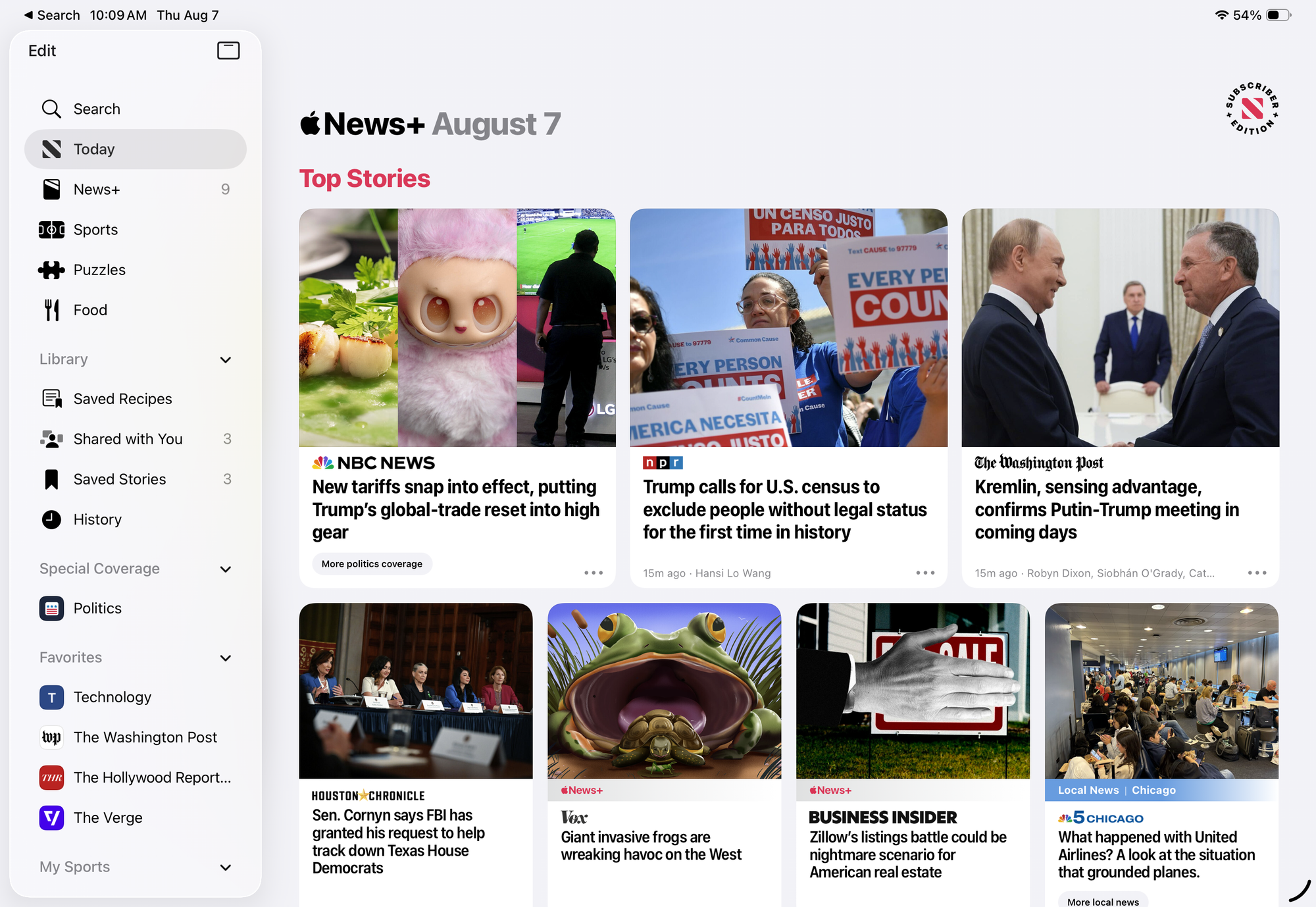Go back to Search in status bar
The width and height of the screenshot is (1316, 907).
click(52, 15)
